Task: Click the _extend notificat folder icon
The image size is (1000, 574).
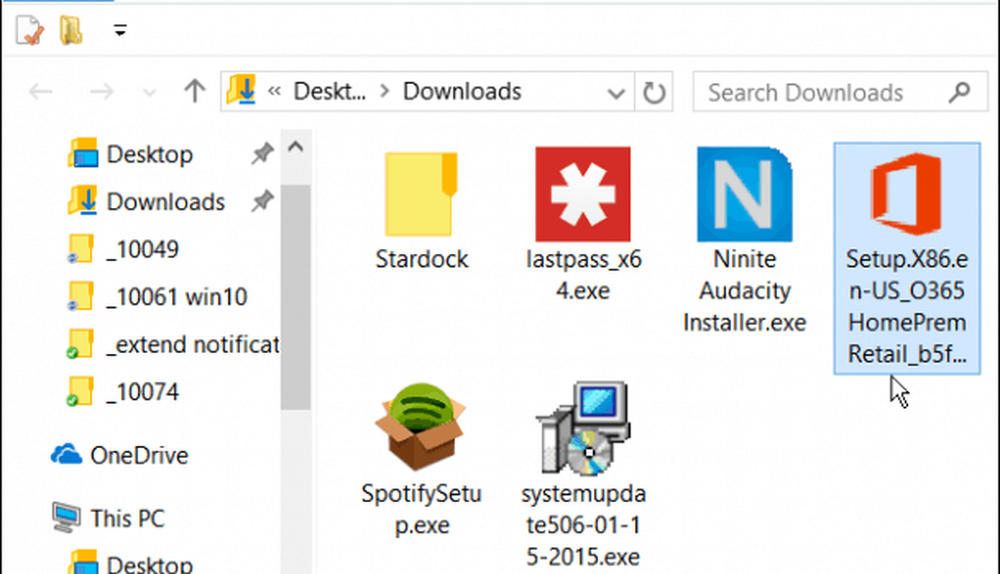Action: point(80,344)
